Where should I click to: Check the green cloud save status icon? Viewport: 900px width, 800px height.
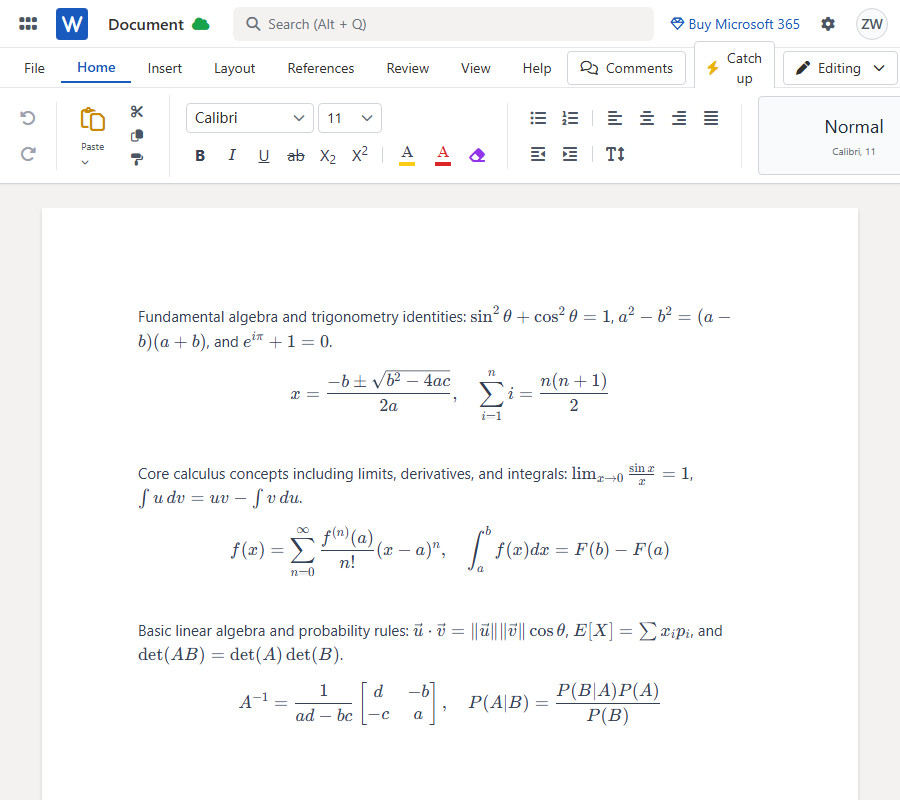[200, 24]
